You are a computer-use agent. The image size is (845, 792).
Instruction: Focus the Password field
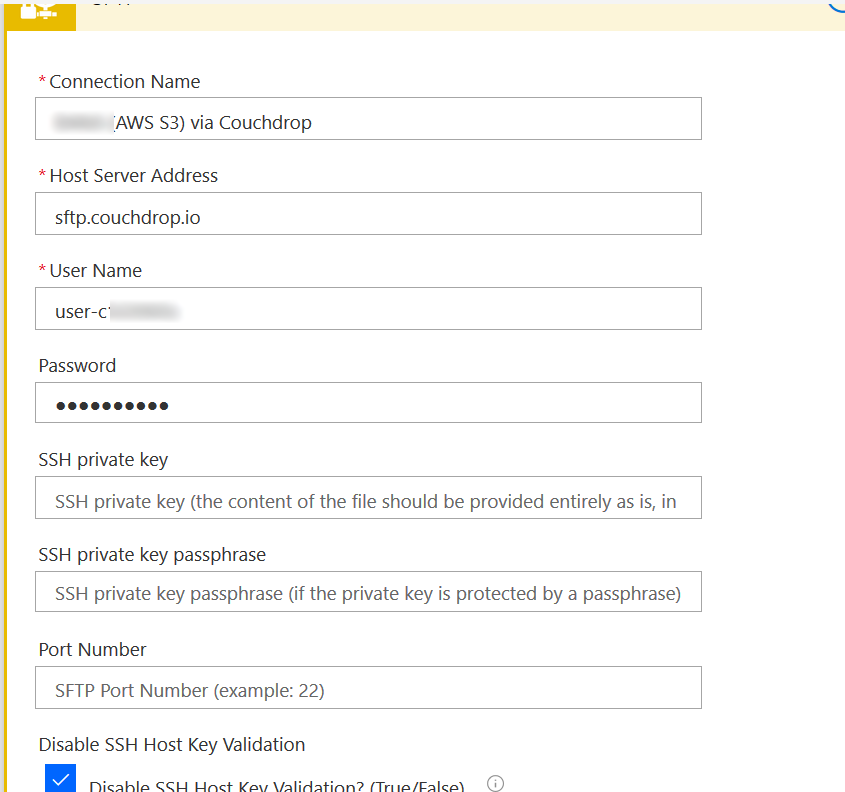(368, 403)
